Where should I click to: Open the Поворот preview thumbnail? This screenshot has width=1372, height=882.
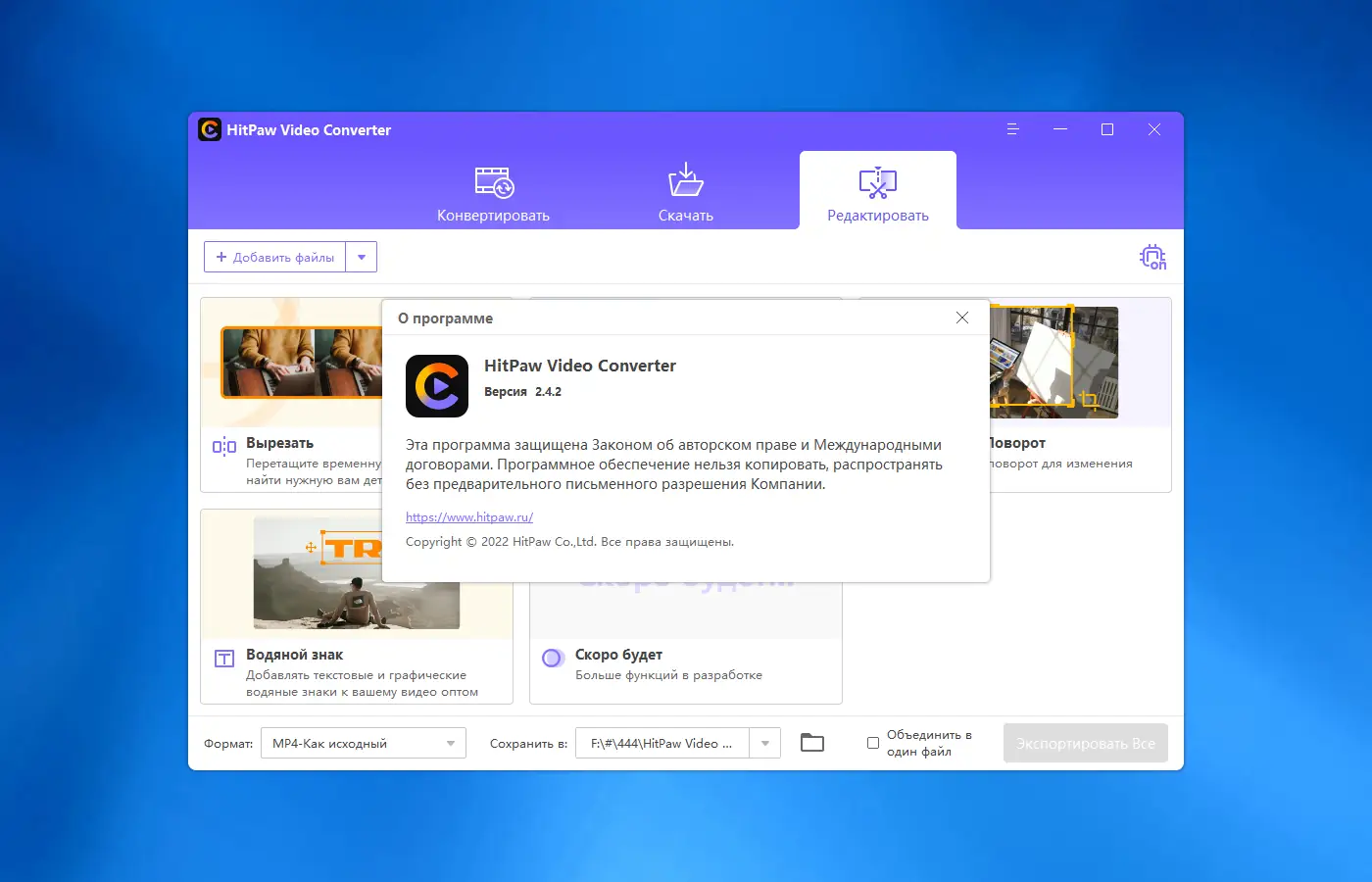tap(1054, 361)
